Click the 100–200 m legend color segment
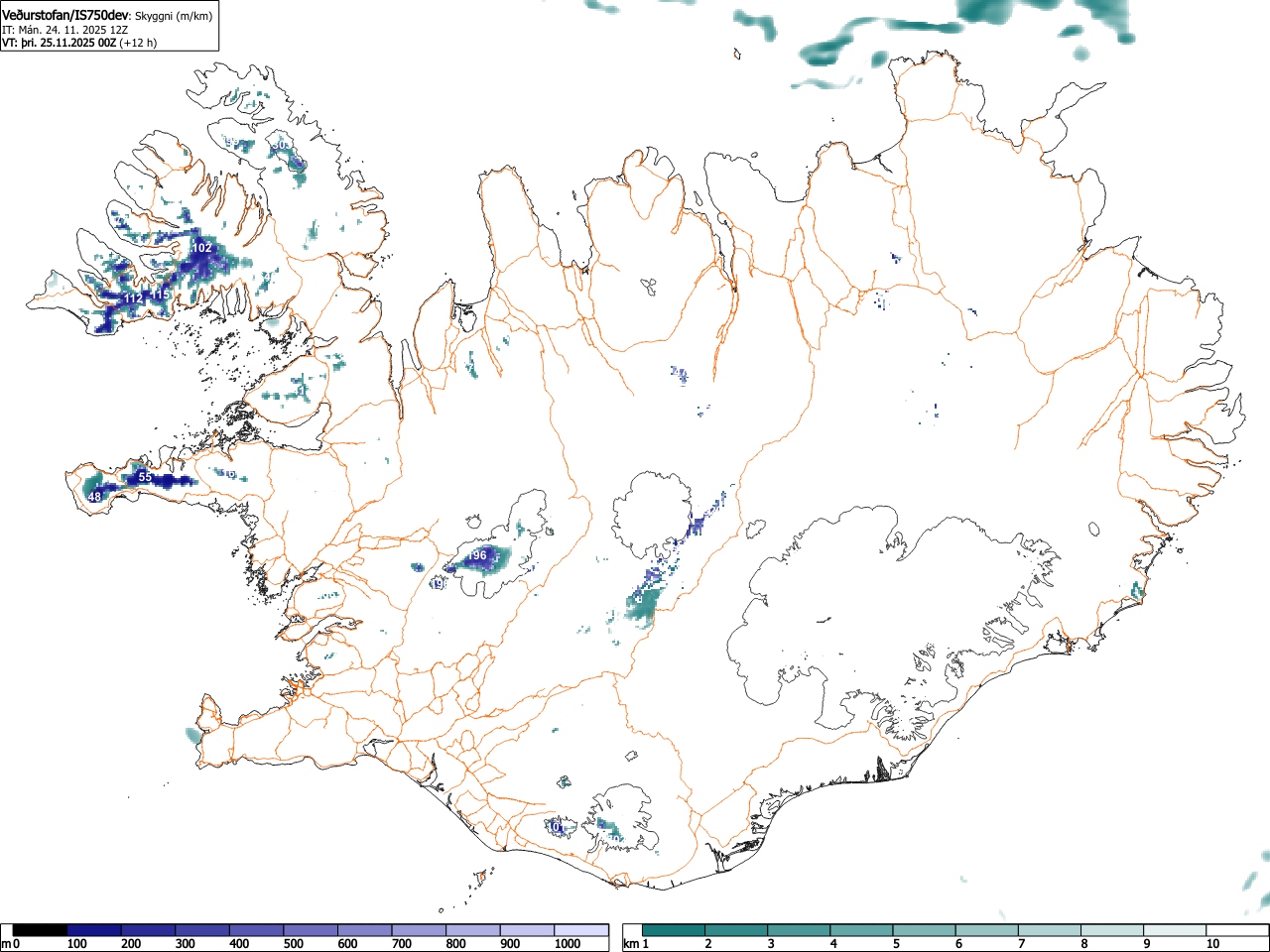1270x952 pixels. pos(94,930)
